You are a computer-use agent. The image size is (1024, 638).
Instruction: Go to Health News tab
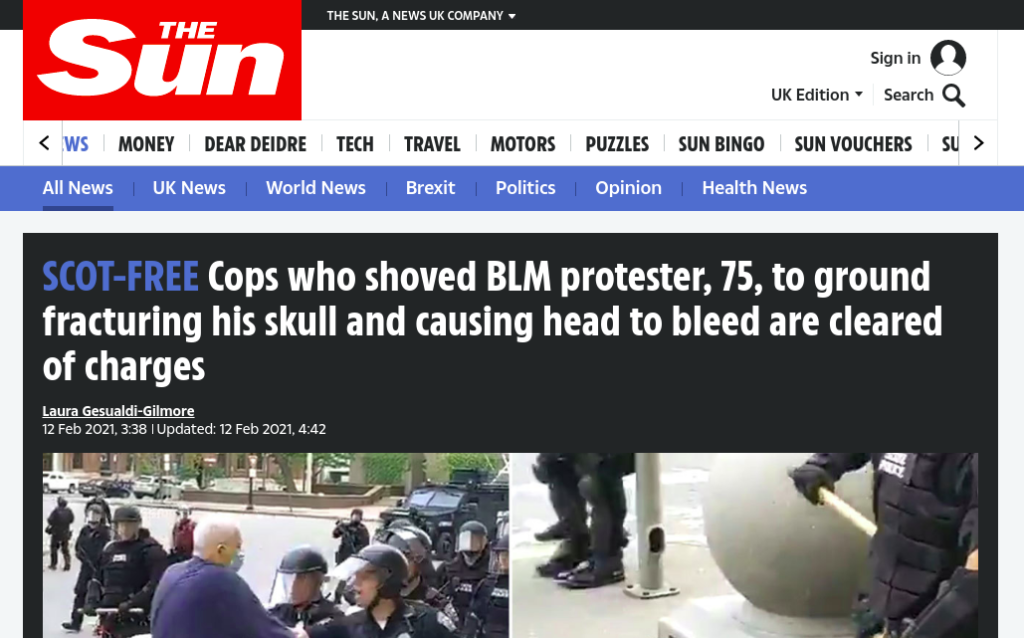pos(754,188)
